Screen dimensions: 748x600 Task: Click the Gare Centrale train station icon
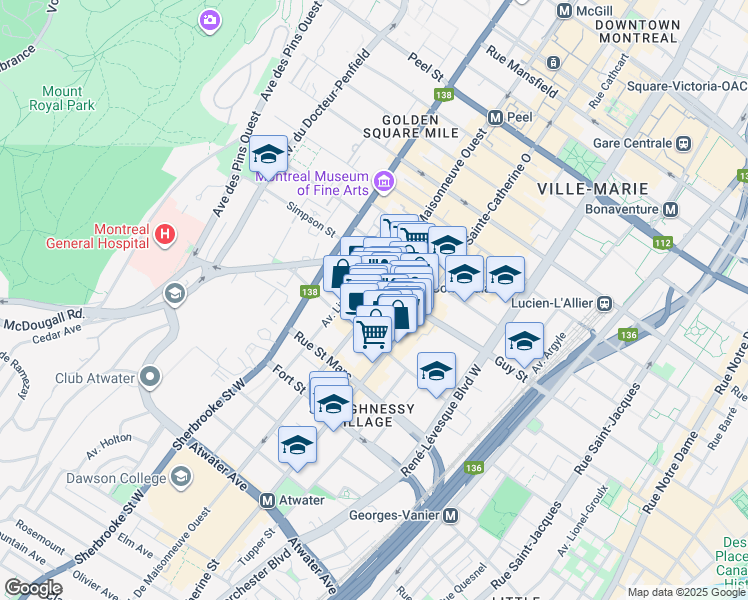click(x=684, y=143)
